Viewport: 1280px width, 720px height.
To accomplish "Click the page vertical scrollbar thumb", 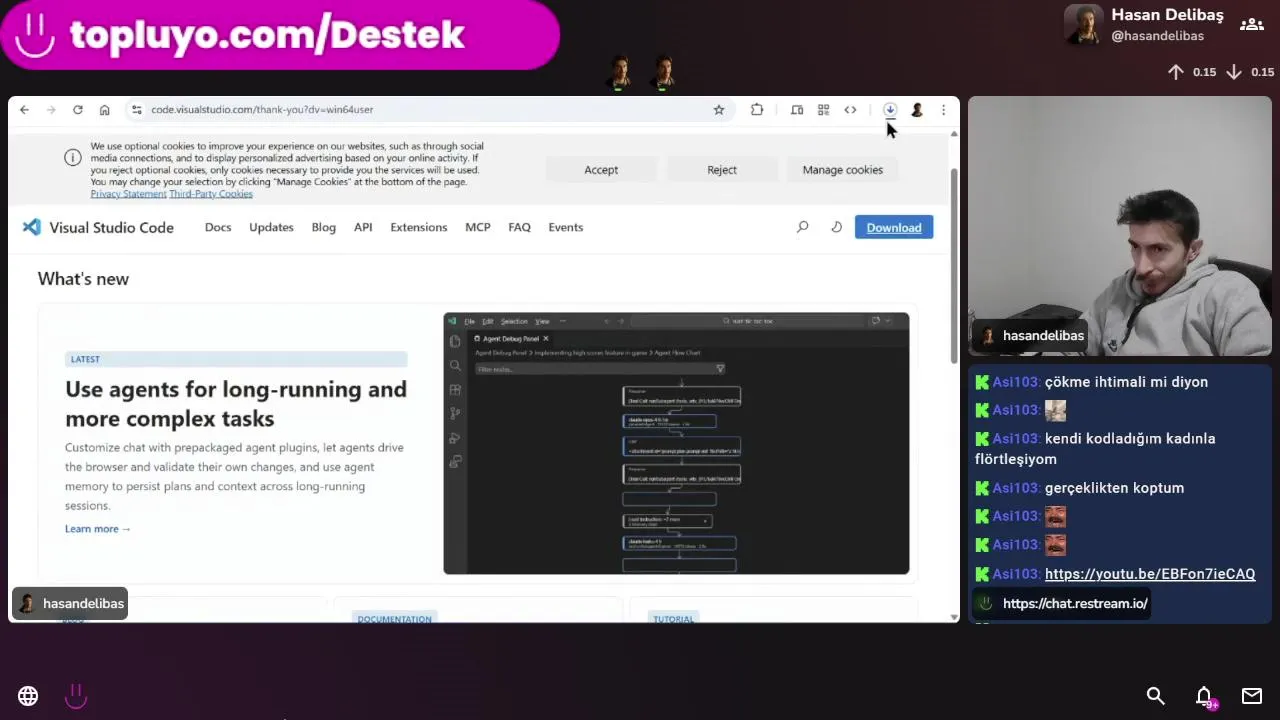I will (953, 265).
